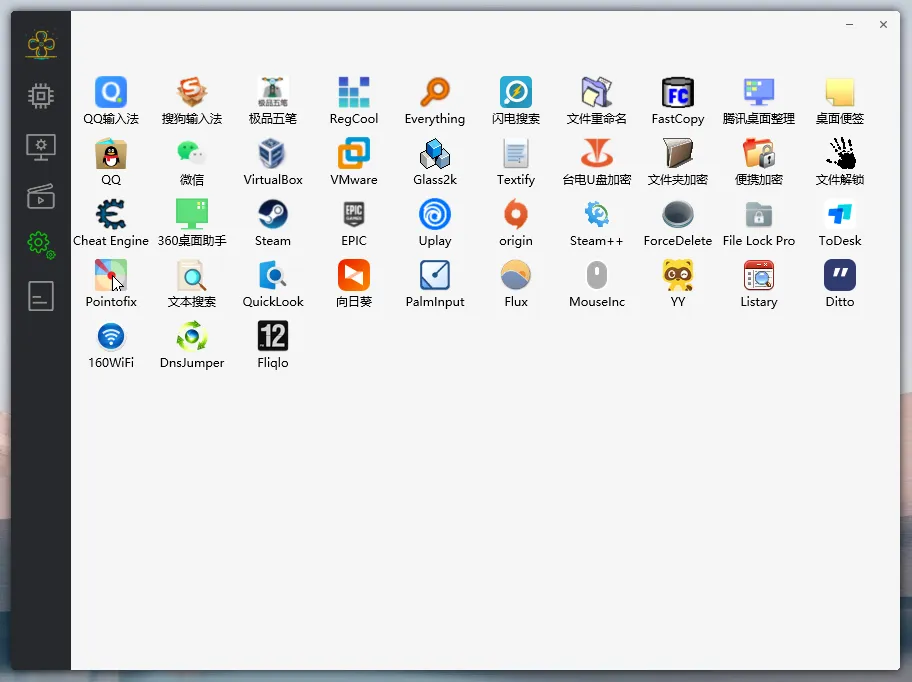This screenshot has width=912, height=682.
Task: Open 向日葵 remote control
Action: pos(354,275)
